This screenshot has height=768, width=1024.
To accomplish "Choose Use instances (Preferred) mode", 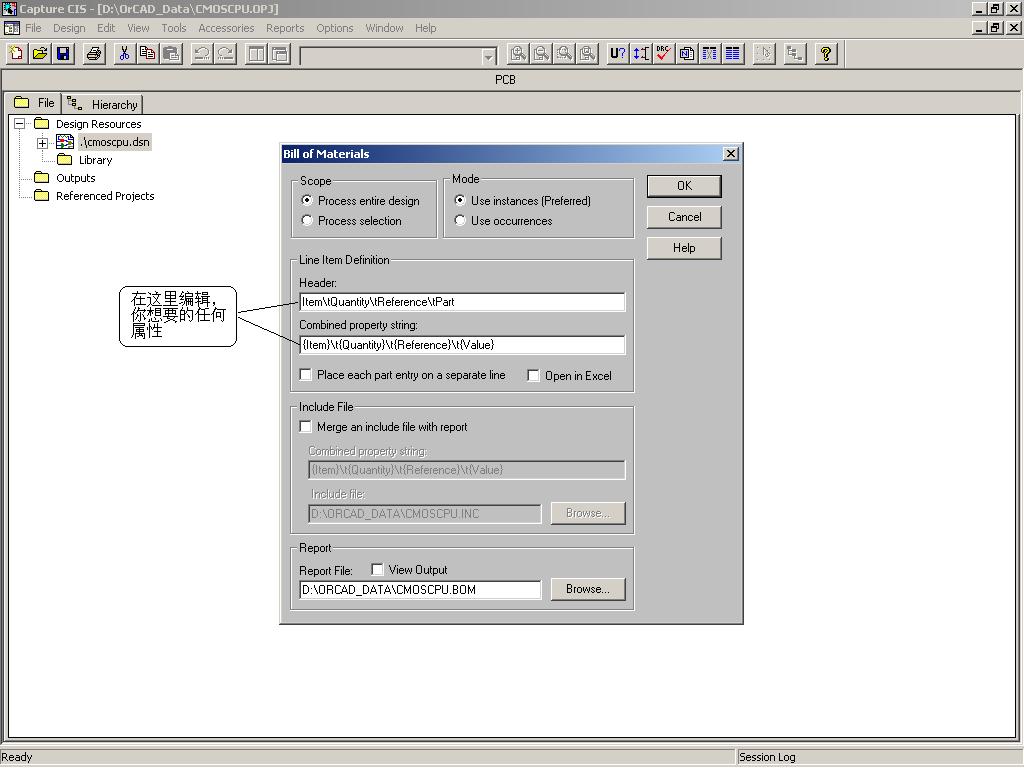I will (460, 200).
